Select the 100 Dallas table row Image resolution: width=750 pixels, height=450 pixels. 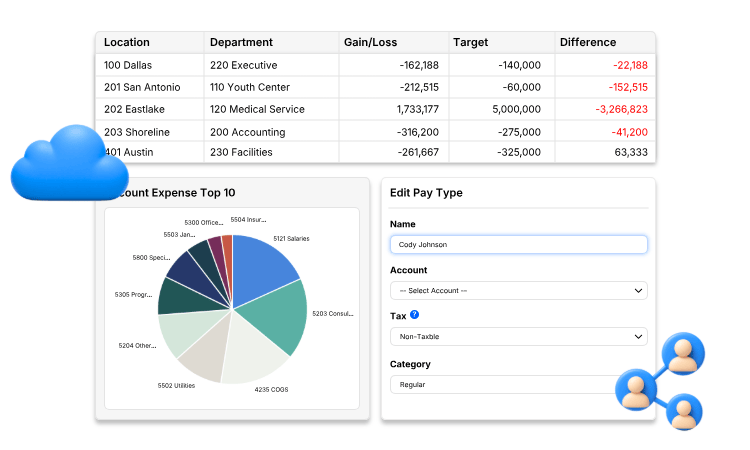coord(375,65)
